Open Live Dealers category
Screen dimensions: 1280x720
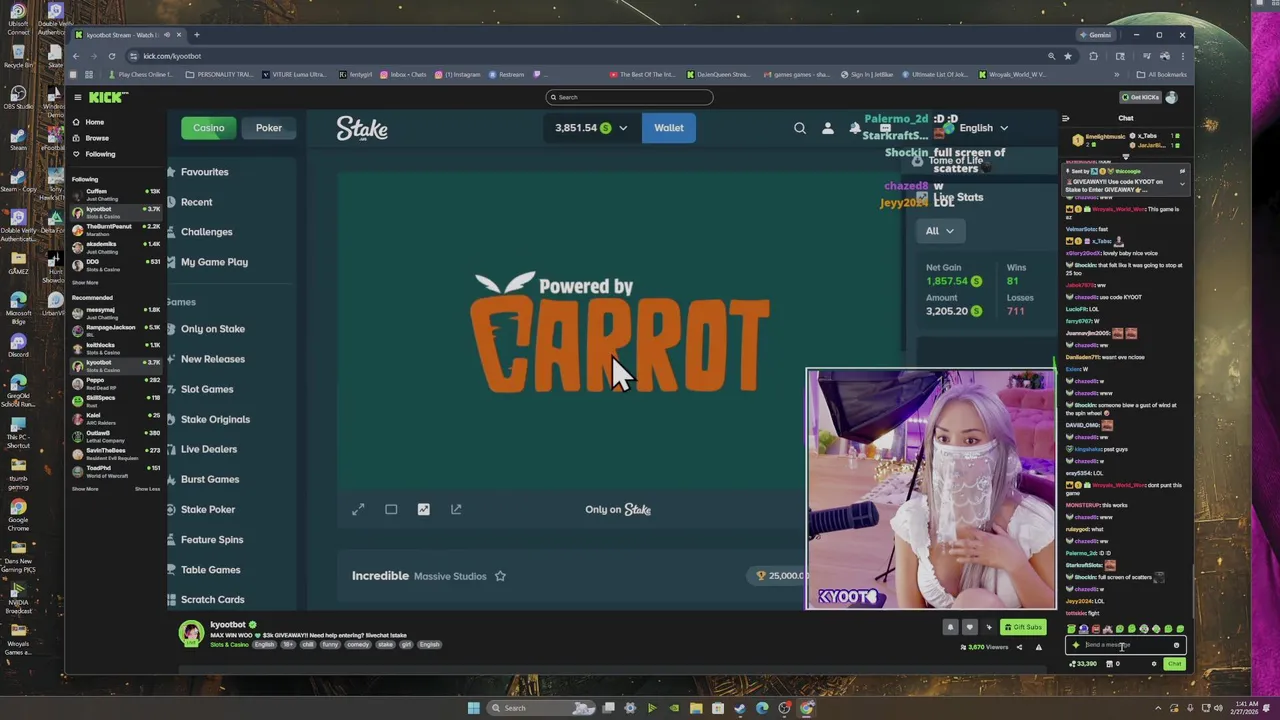(208, 449)
